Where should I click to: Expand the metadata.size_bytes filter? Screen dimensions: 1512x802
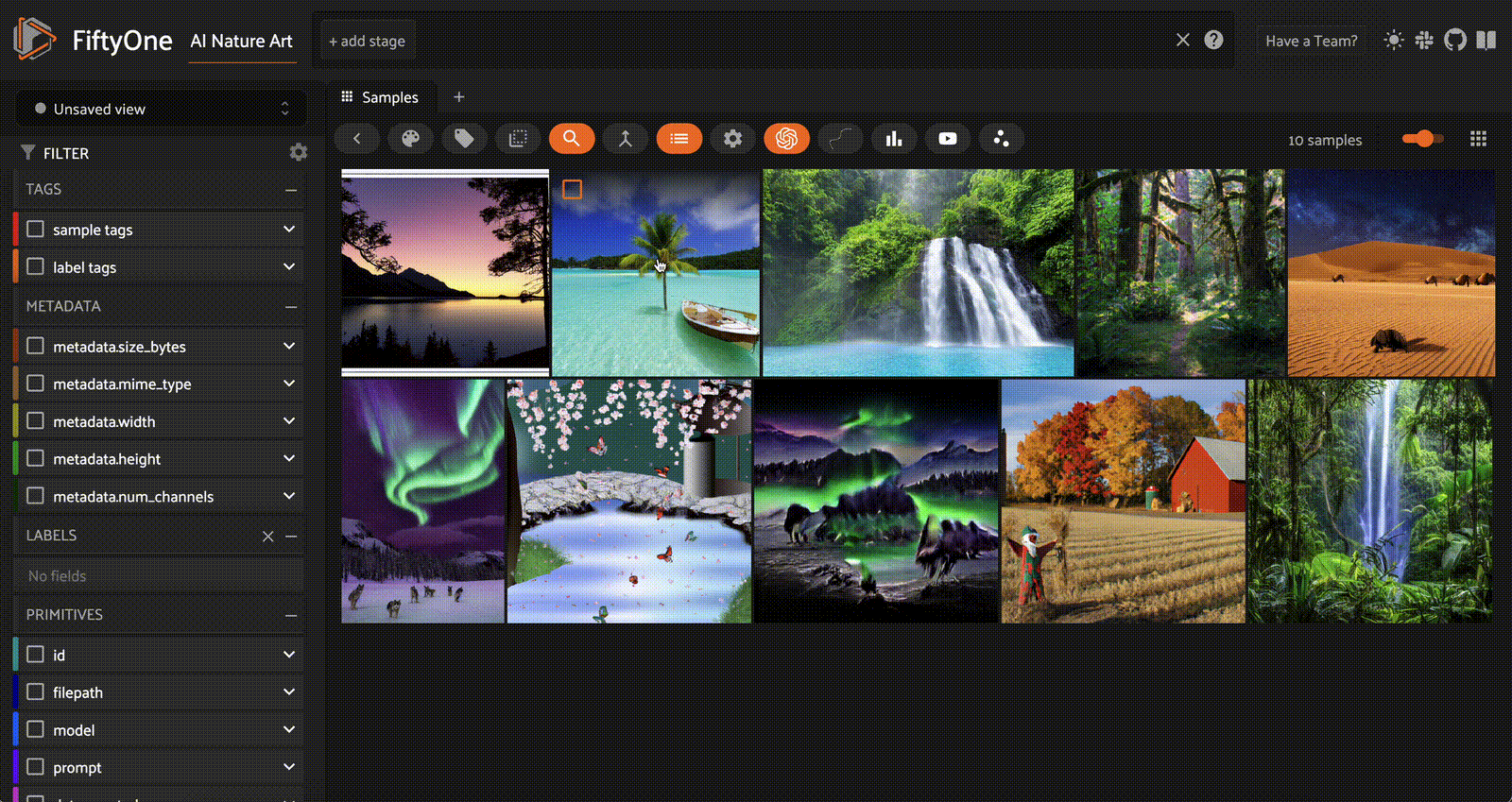click(289, 346)
